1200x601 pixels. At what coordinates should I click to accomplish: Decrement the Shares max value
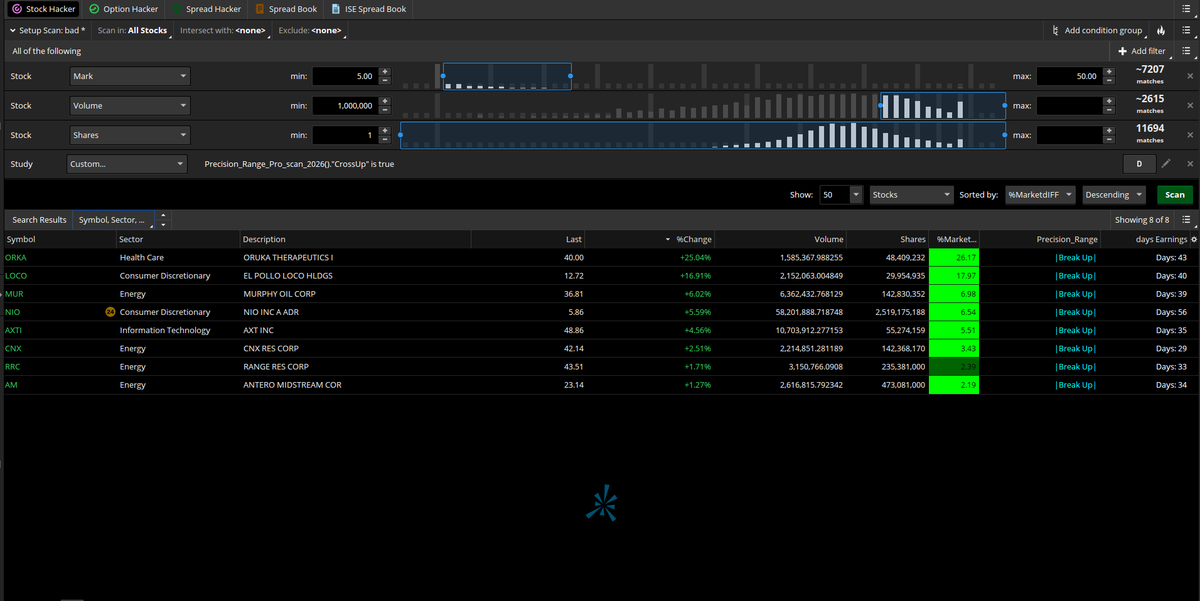(1108, 139)
